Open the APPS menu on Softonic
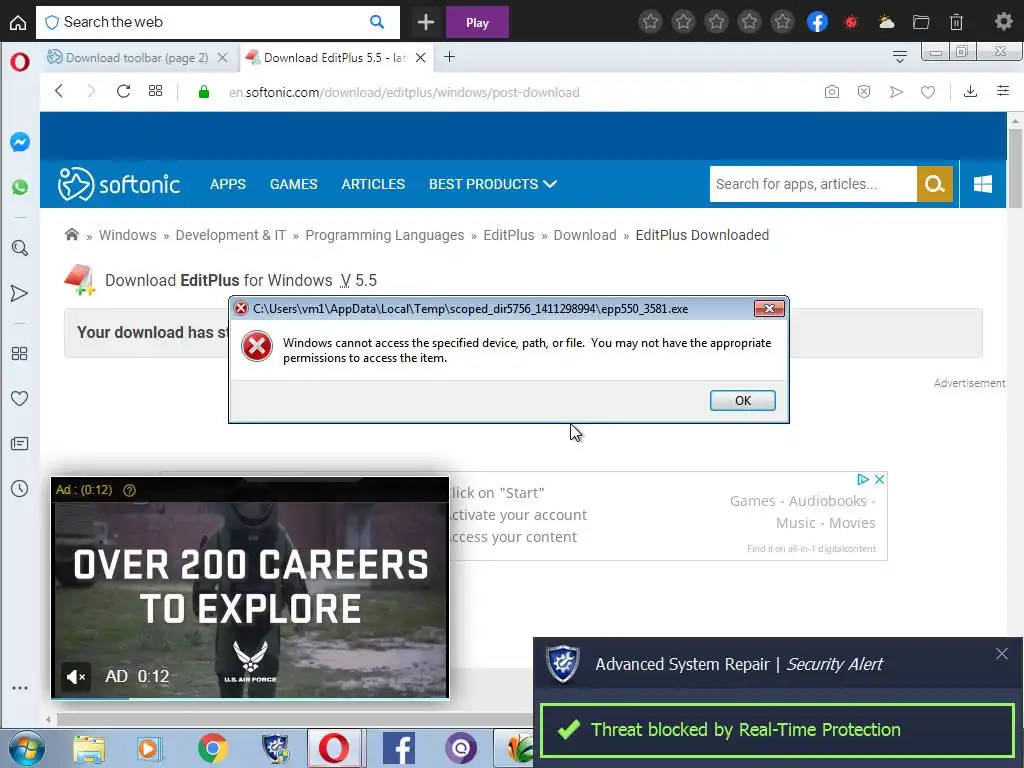The image size is (1024, 768). tap(228, 184)
